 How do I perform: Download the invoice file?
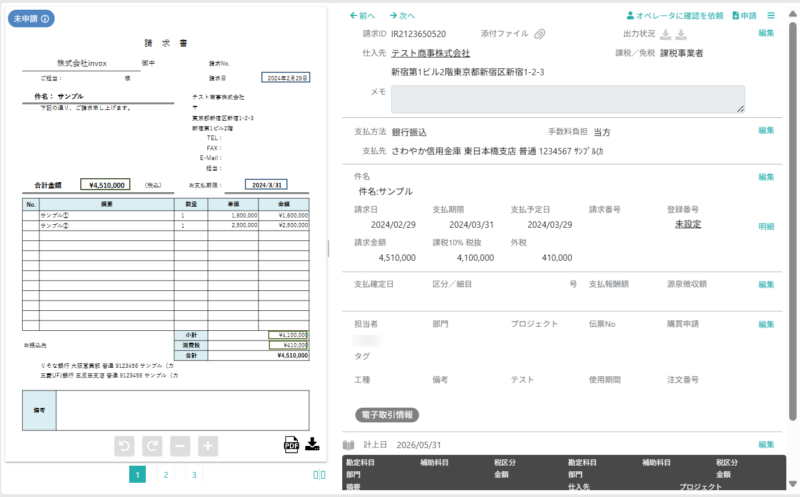(x=312, y=444)
